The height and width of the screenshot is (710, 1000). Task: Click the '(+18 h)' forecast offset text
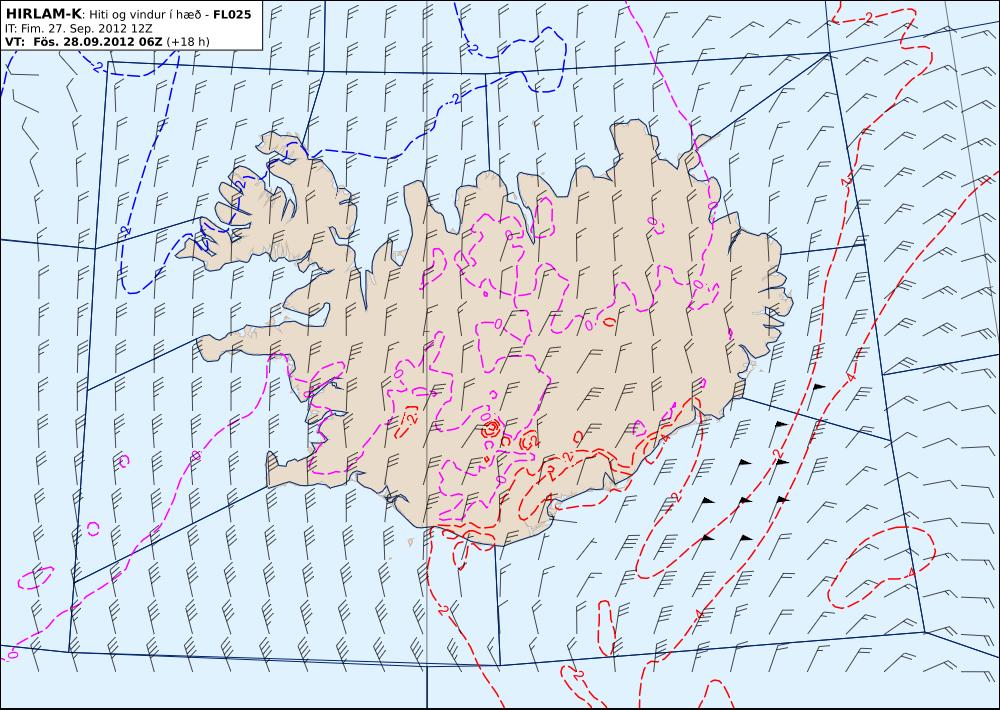(x=188, y=41)
